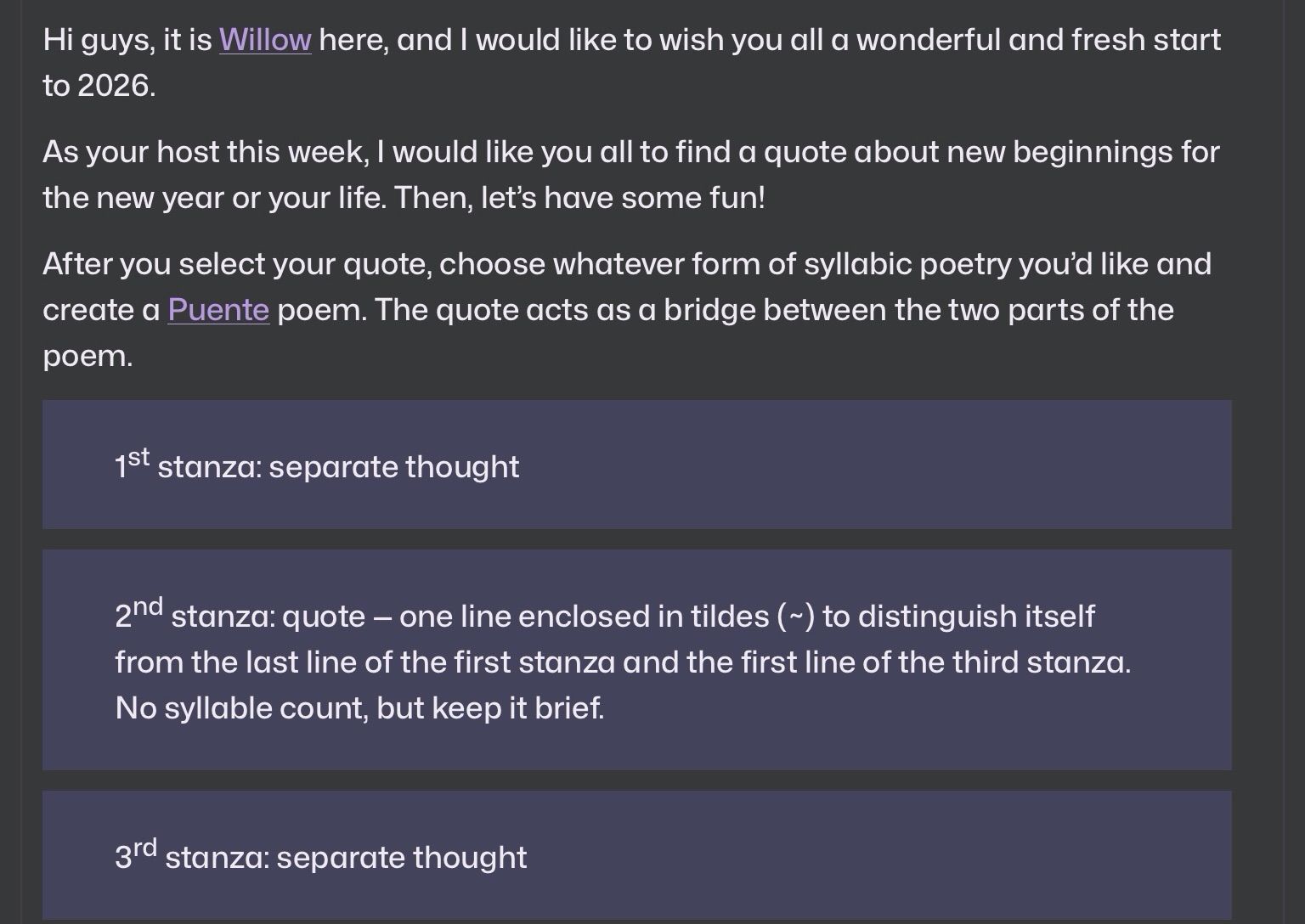Image resolution: width=1305 pixels, height=924 pixels.
Task: Click the tilde symbol inside the parentheses
Action: pyautogui.click(x=796, y=617)
